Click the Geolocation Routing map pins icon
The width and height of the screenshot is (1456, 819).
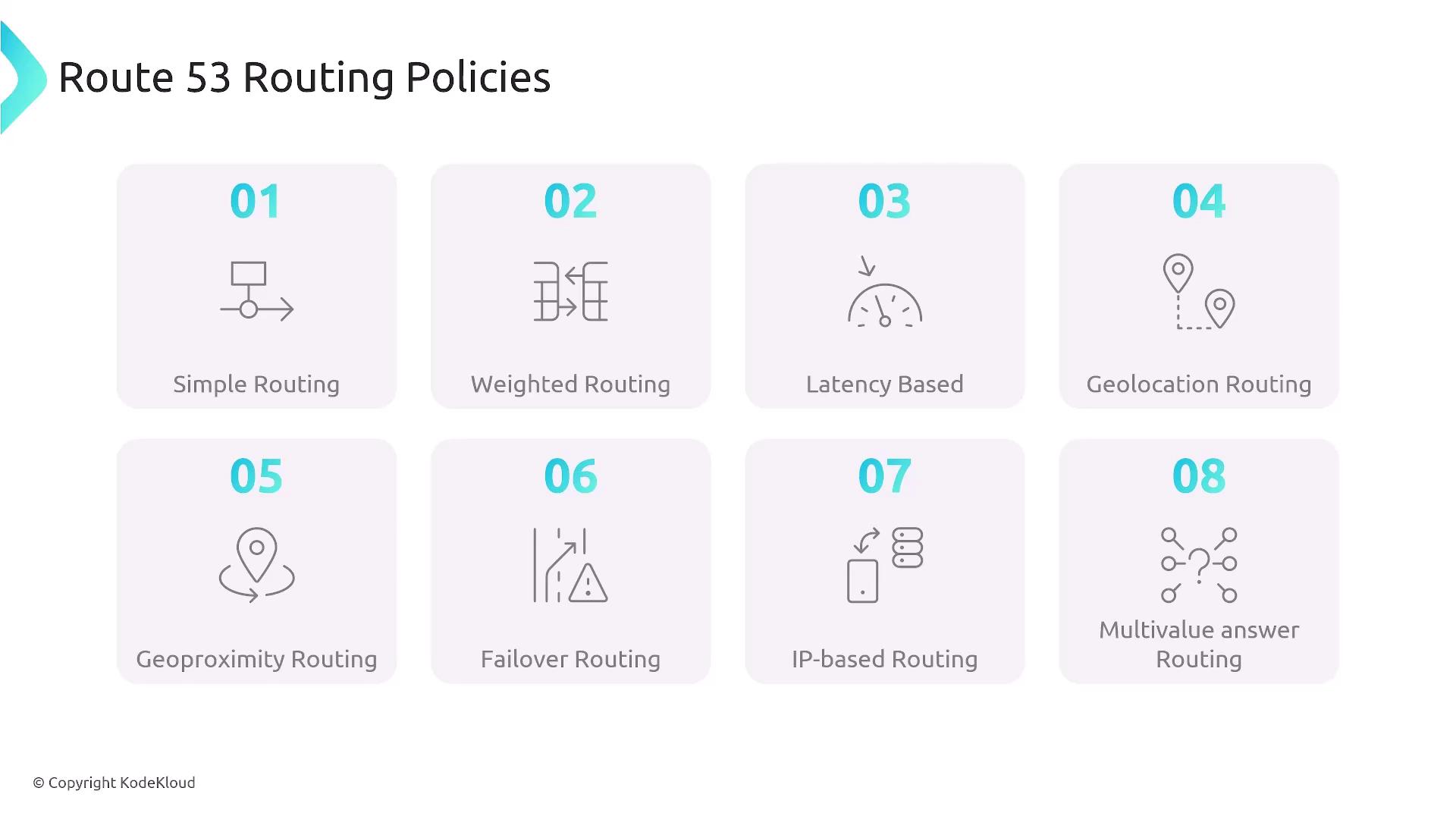[x=1198, y=291]
